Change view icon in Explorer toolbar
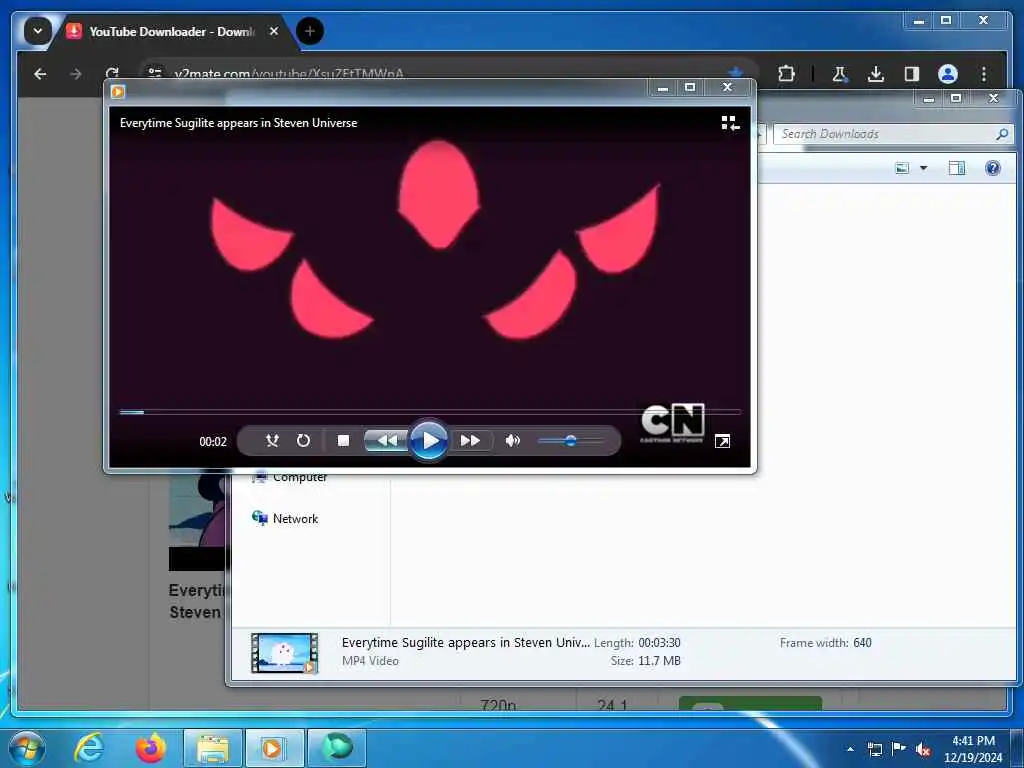 pos(902,168)
